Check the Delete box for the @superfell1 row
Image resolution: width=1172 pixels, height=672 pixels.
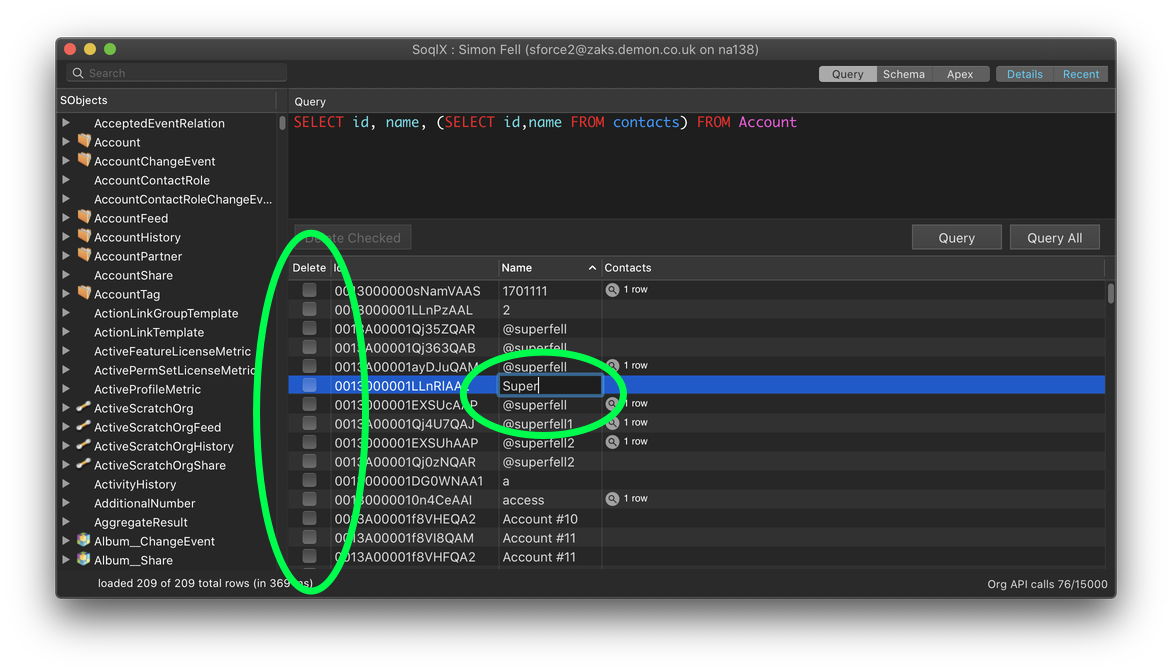point(309,423)
